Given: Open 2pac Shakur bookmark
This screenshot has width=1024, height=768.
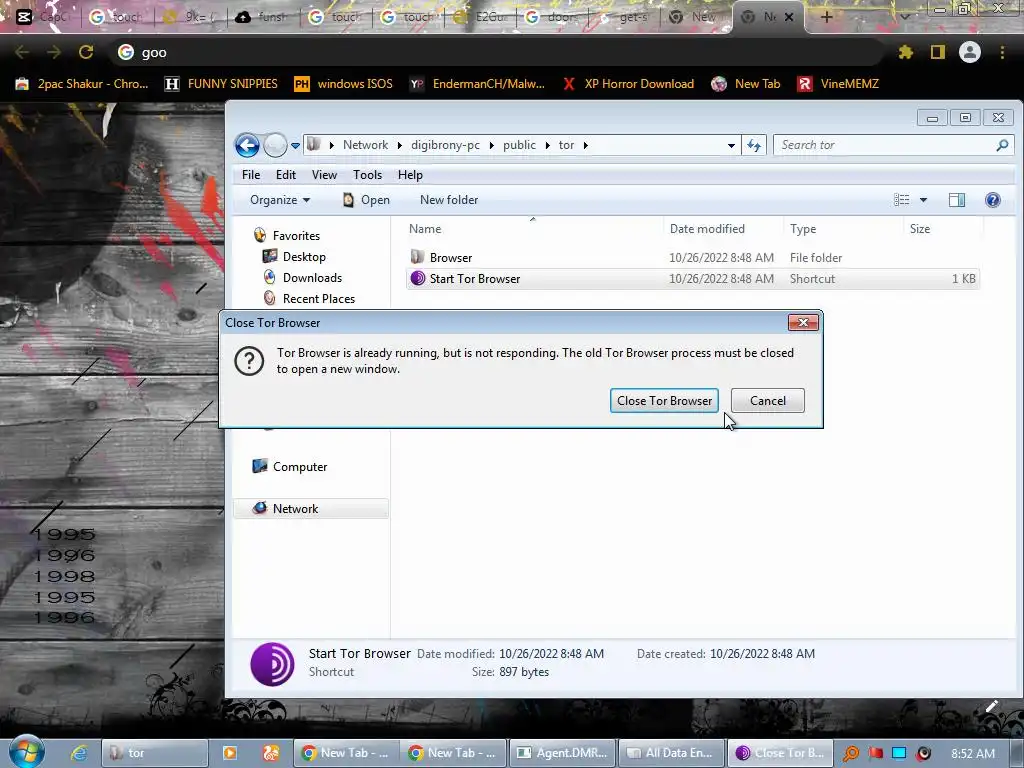Looking at the screenshot, I should point(82,84).
